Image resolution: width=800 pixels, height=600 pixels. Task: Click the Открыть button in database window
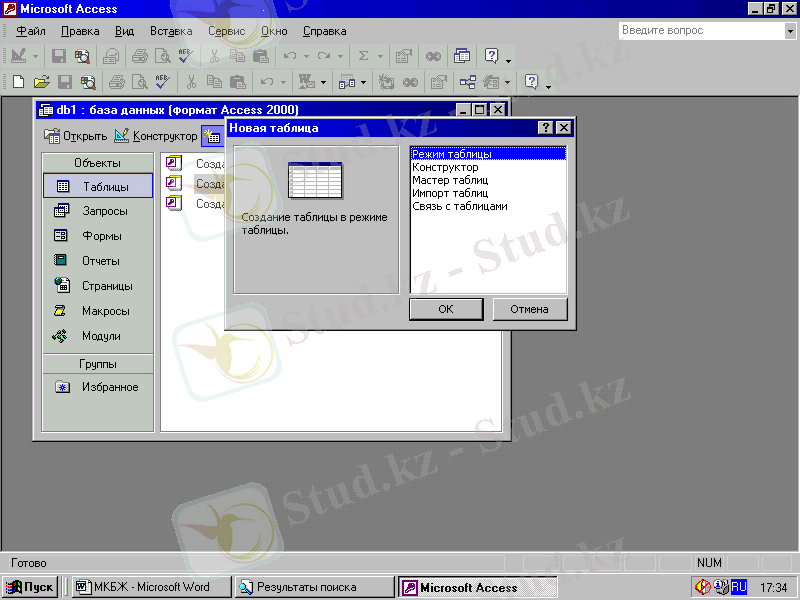coord(77,136)
